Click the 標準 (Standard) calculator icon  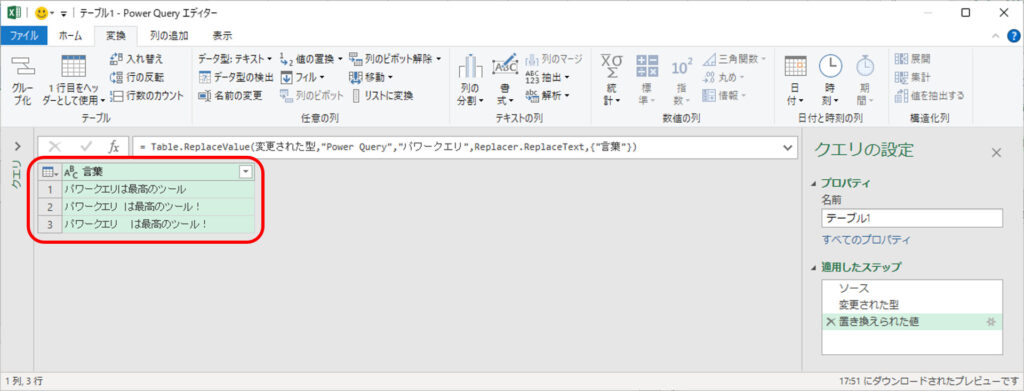(x=647, y=65)
